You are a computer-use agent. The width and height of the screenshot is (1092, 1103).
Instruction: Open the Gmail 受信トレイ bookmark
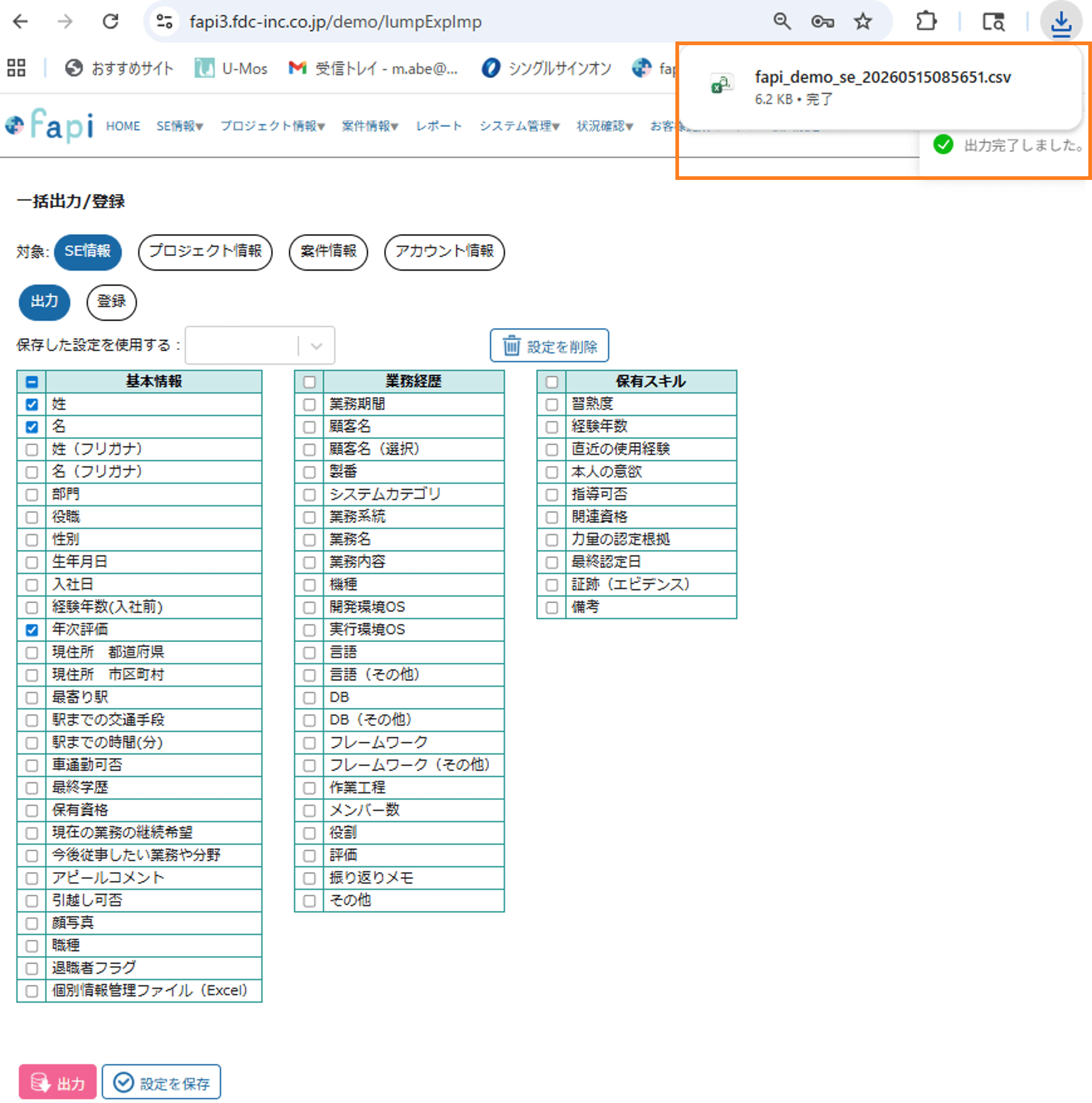coord(373,69)
